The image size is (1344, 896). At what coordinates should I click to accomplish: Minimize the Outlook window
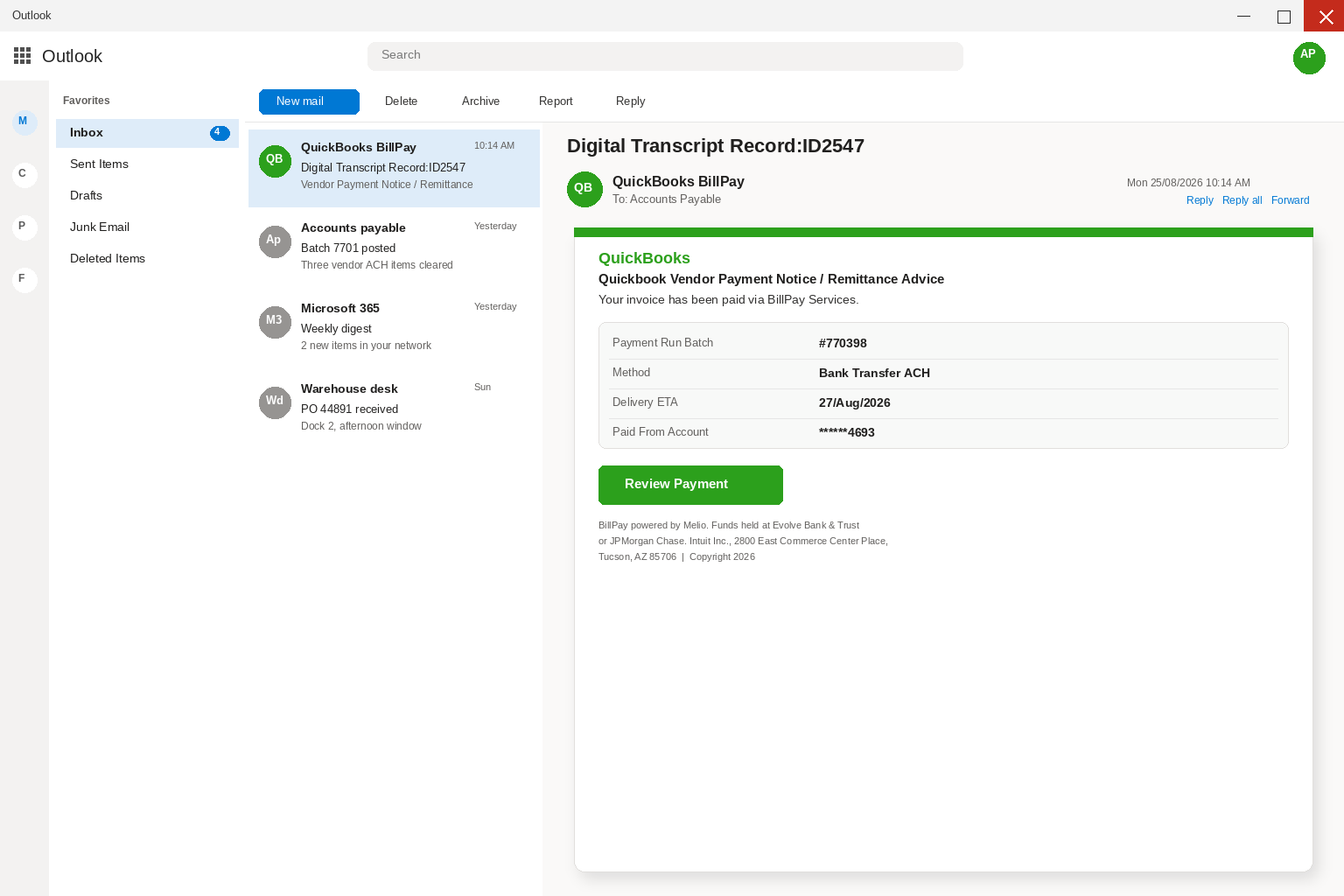pyautogui.click(x=1243, y=16)
